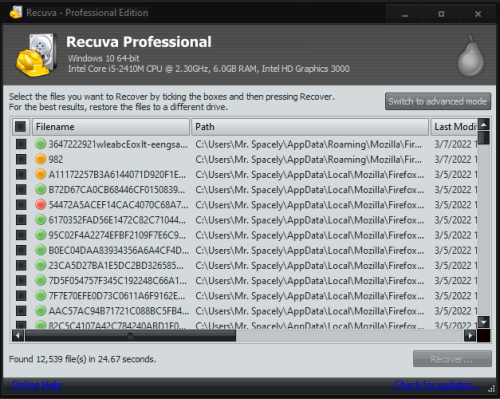Screen dimensions: 500x399
Task: Click the green status icon for B72D67CA0CB68446 file
Action: click(40, 189)
